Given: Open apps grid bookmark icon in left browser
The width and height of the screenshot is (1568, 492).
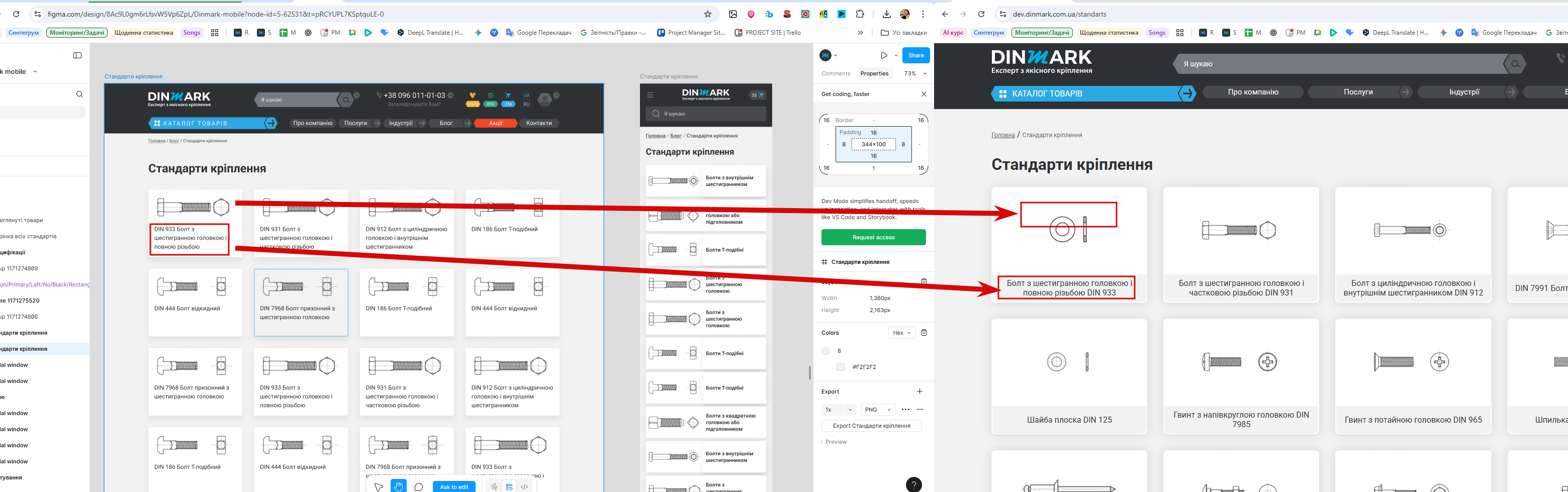Looking at the screenshot, I should tap(214, 33).
